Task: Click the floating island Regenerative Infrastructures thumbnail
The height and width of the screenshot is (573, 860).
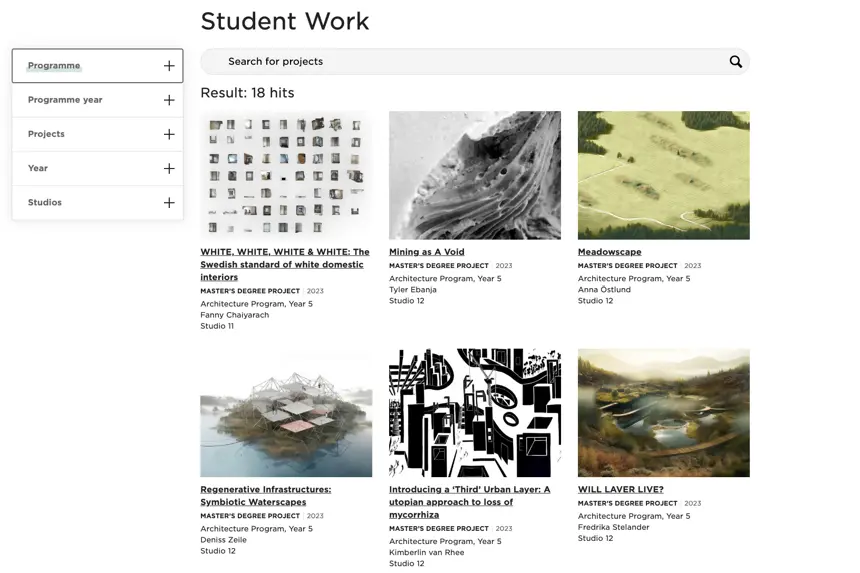Action: 286,412
